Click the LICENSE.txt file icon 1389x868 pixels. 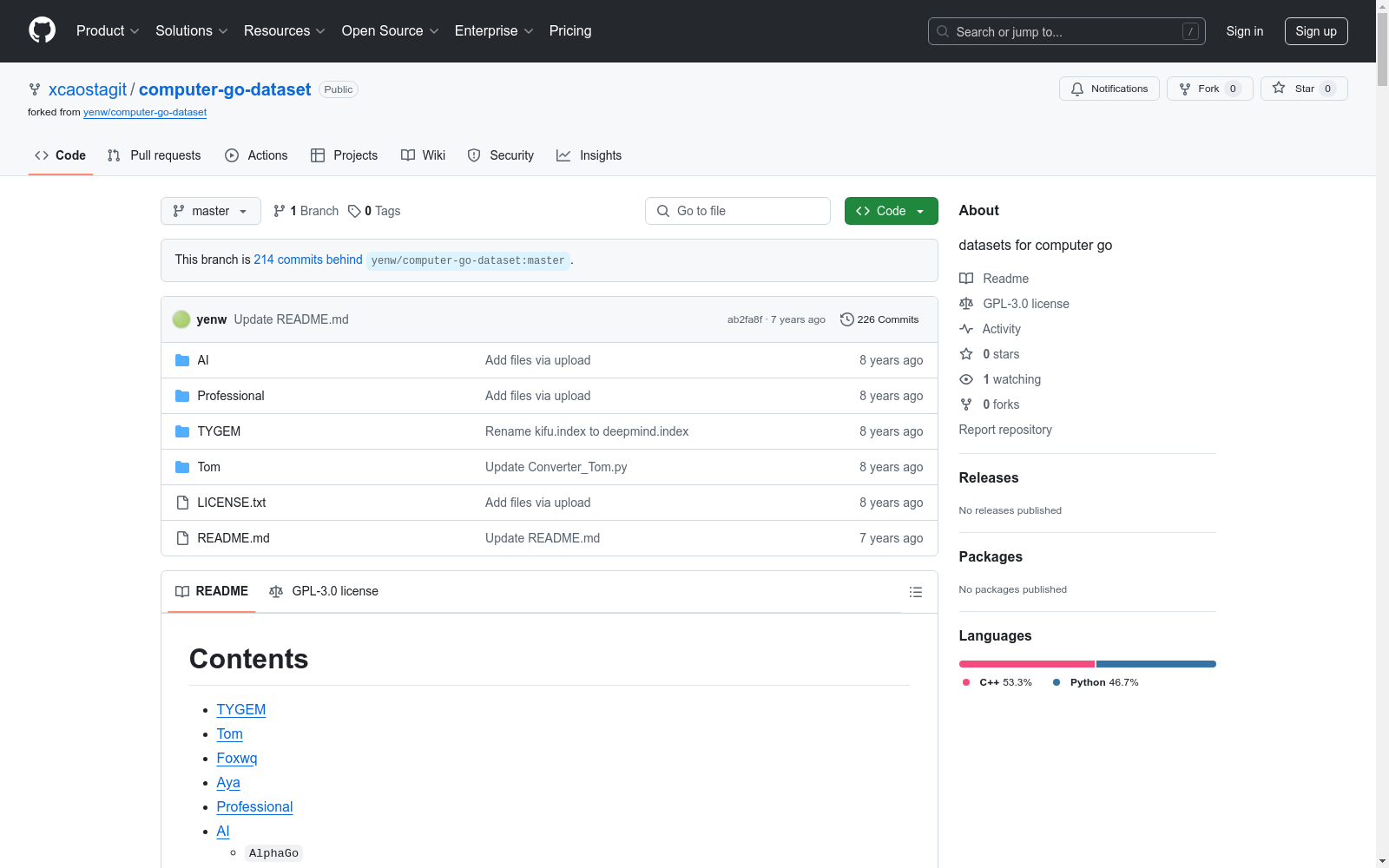[x=182, y=503]
